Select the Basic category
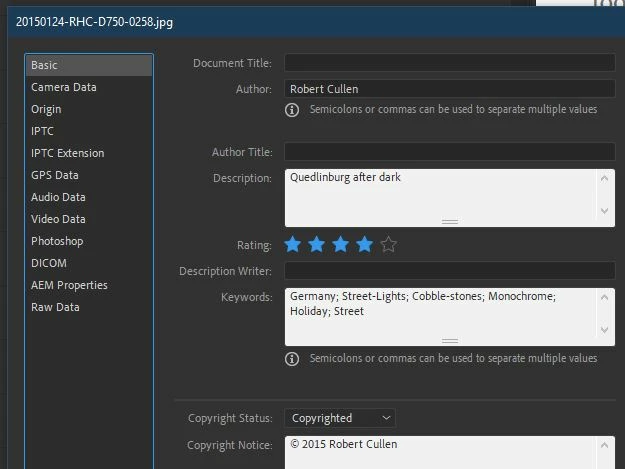Image resolution: width=625 pixels, height=469 pixels. pyautogui.click(x=89, y=65)
